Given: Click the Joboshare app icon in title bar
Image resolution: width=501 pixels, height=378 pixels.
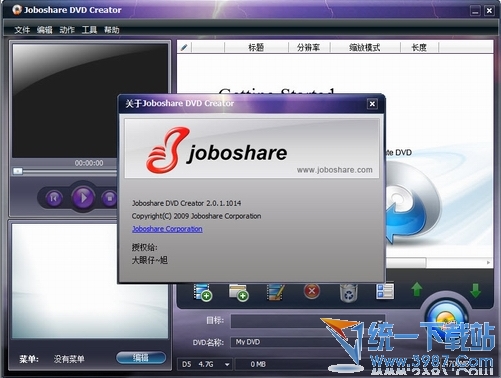Looking at the screenshot, I should pos(17,10).
